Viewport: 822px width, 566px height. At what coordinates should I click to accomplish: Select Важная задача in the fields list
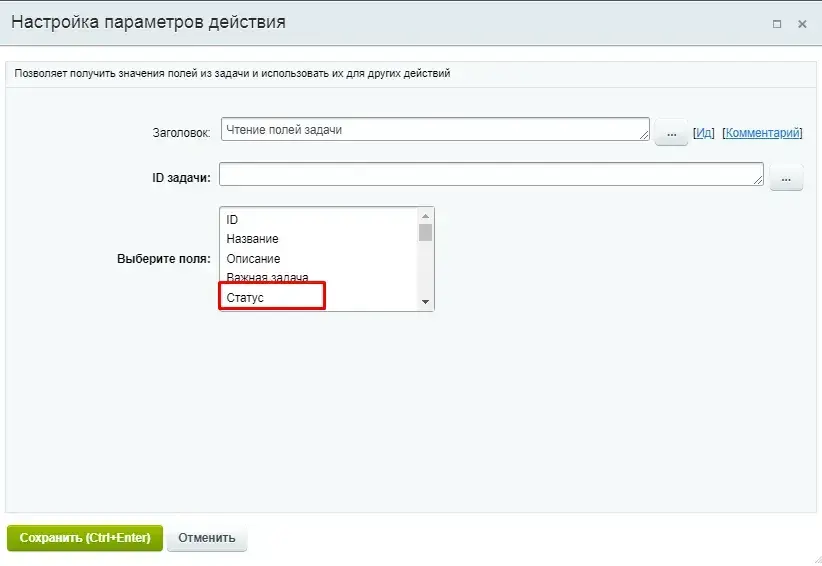[x=319, y=277]
